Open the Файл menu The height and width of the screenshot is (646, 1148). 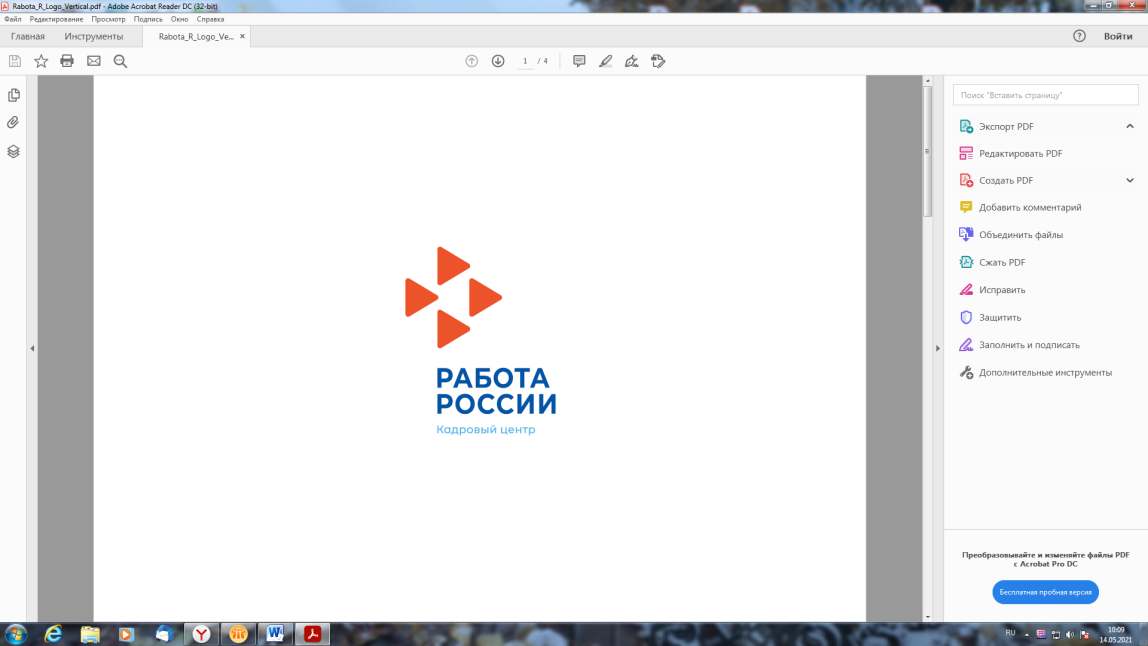[x=12, y=19]
